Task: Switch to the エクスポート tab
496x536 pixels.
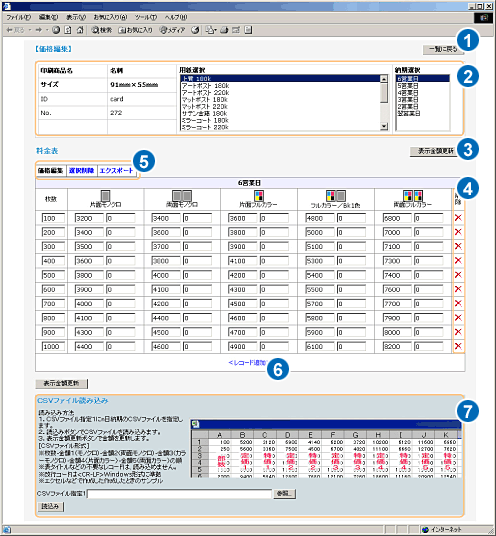Action: [x=116, y=170]
